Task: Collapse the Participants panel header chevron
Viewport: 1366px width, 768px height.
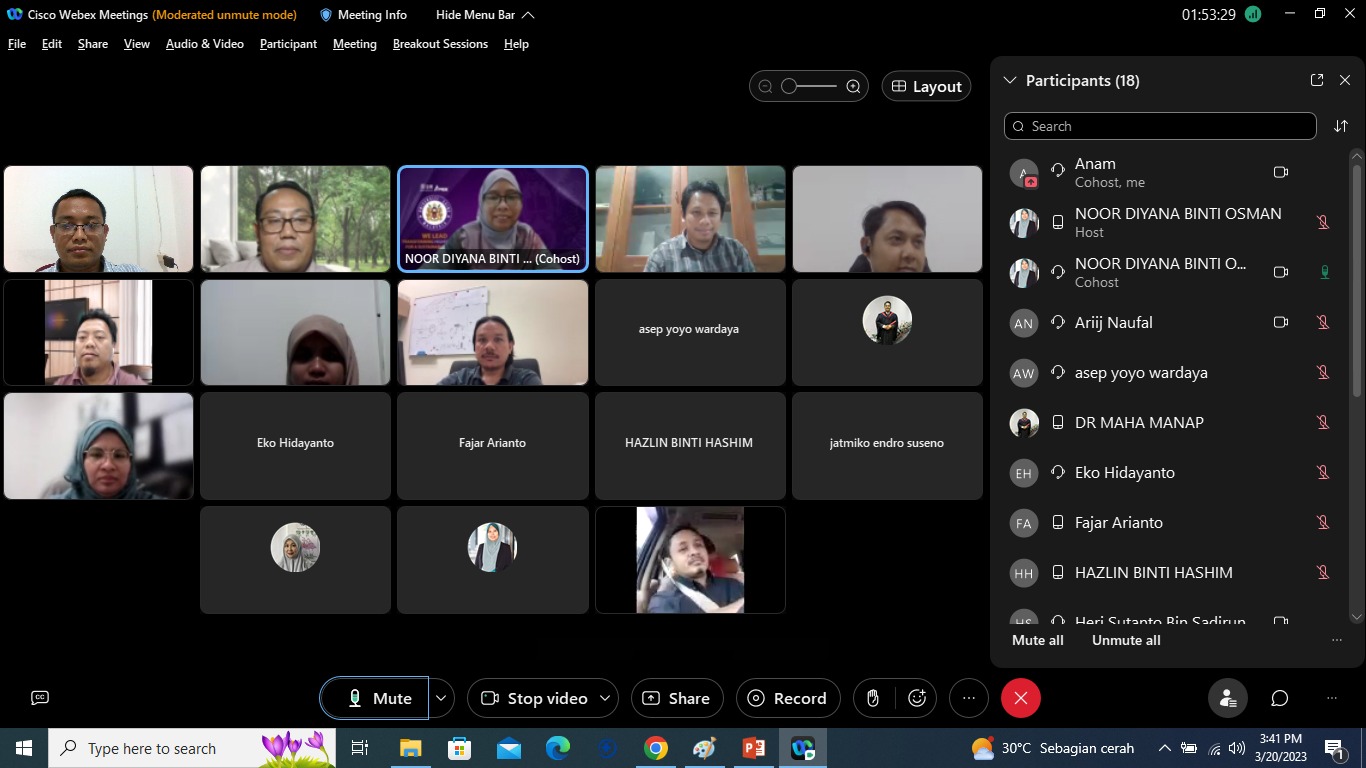Action: pyautogui.click(x=1009, y=80)
